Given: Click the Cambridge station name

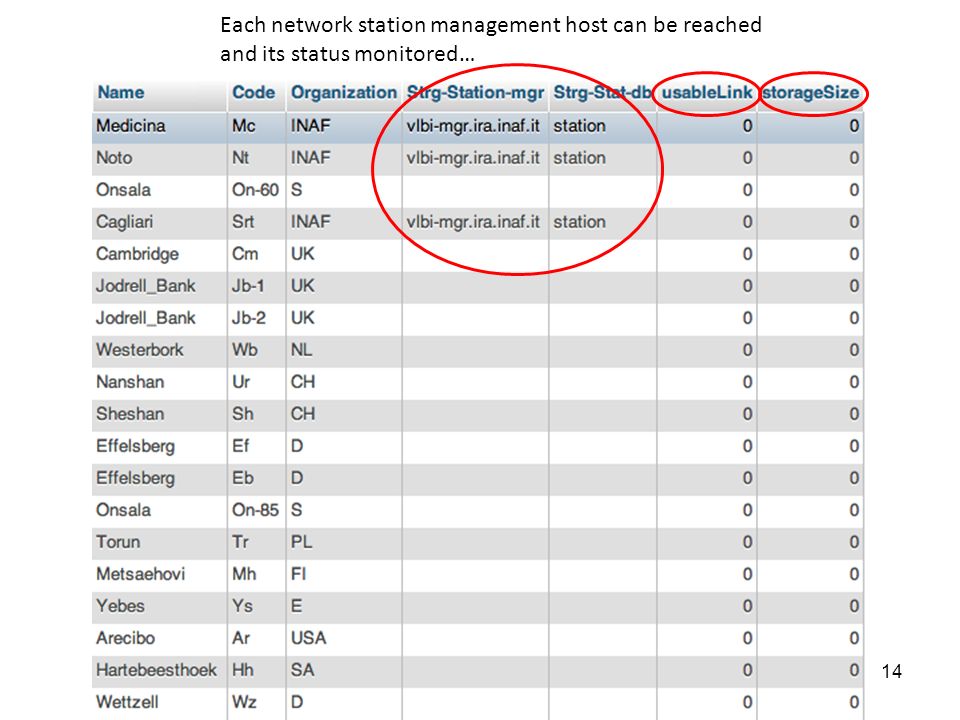Looking at the screenshot, I should pos(137,253).
